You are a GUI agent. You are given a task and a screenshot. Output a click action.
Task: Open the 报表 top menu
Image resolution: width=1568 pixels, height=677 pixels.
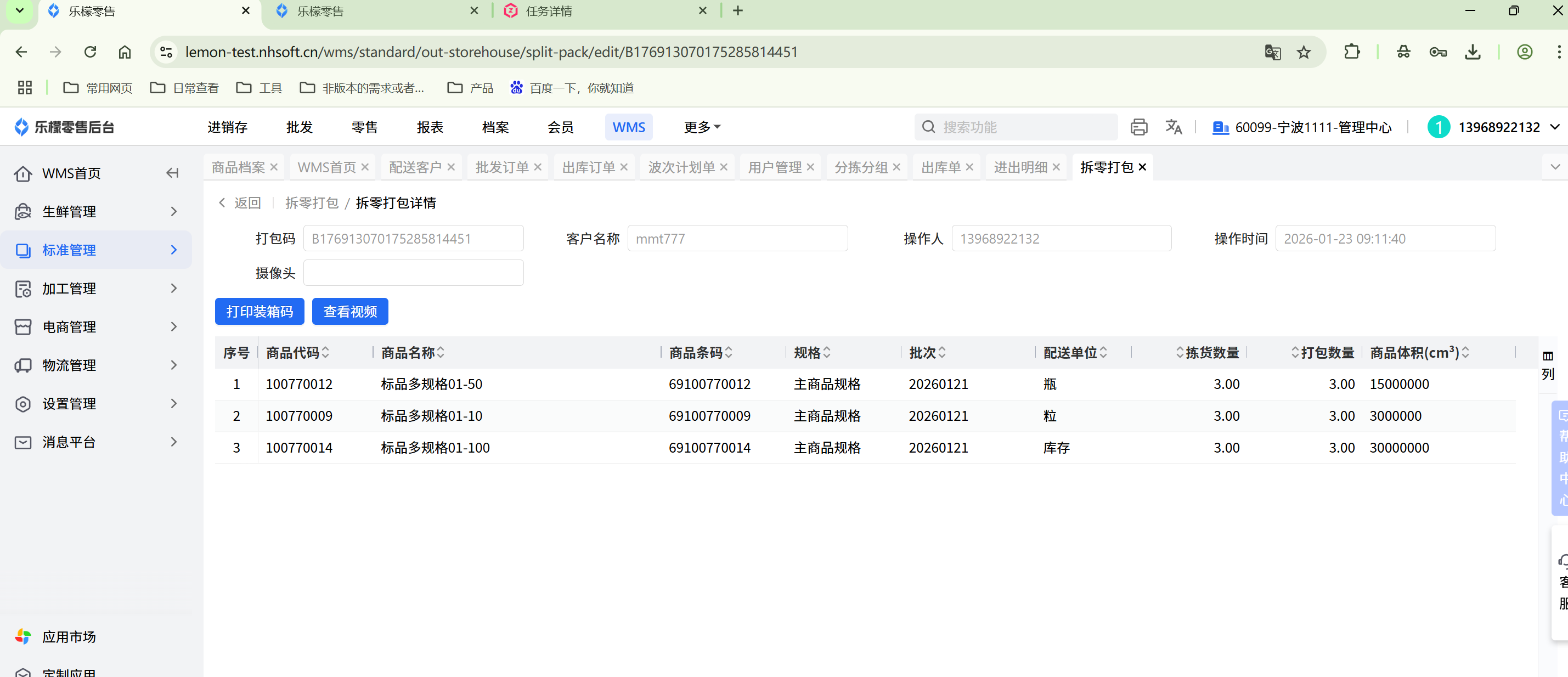430,127
